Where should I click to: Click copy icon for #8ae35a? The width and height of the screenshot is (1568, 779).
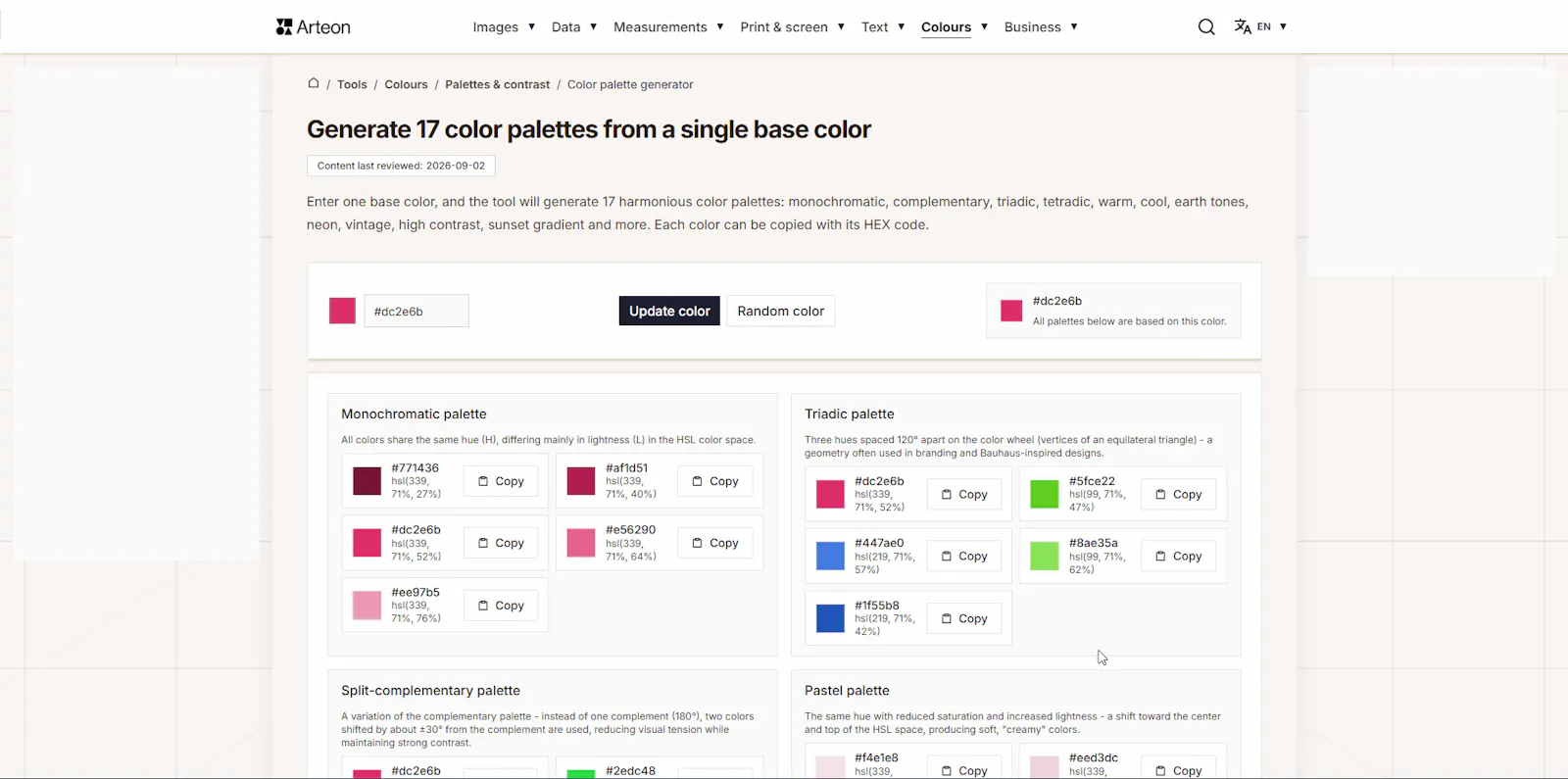[x=1161, y=556]
